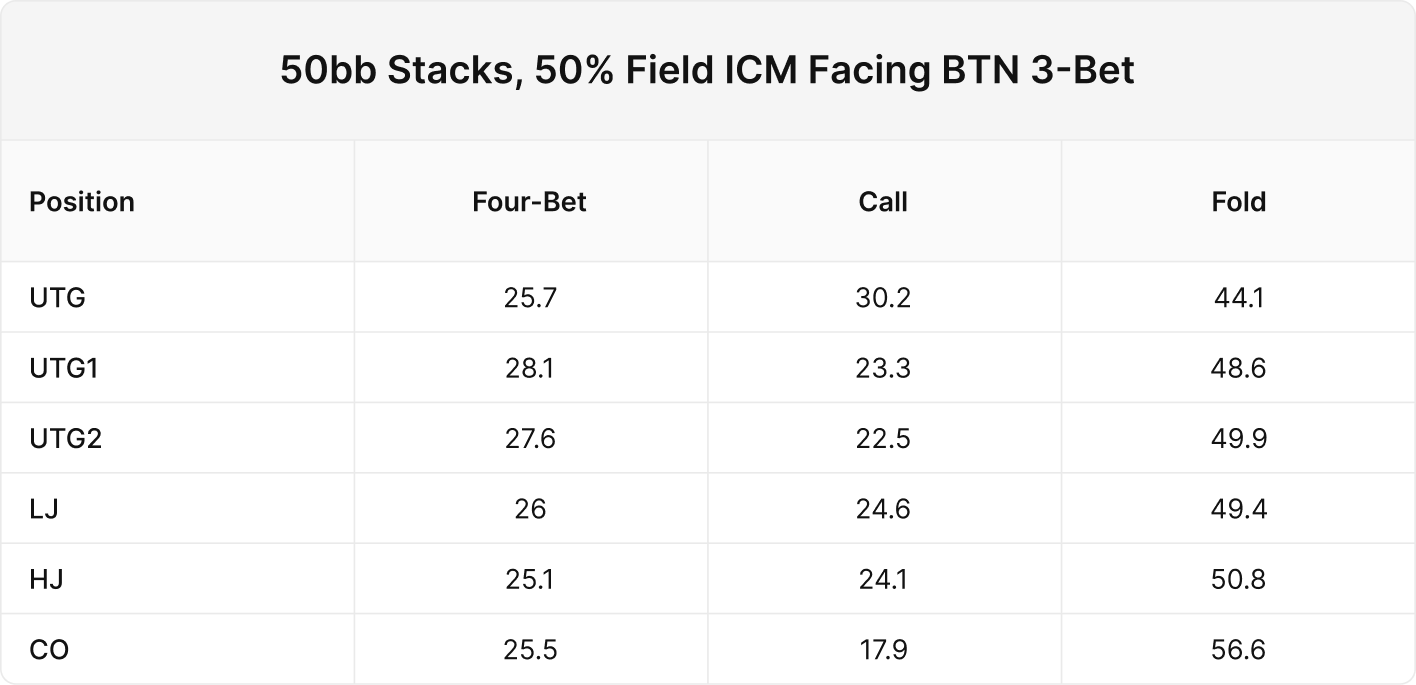Click LJ four-bet value 26
Viewport: 1416px width, 685px height.
[x=530, y=509]
